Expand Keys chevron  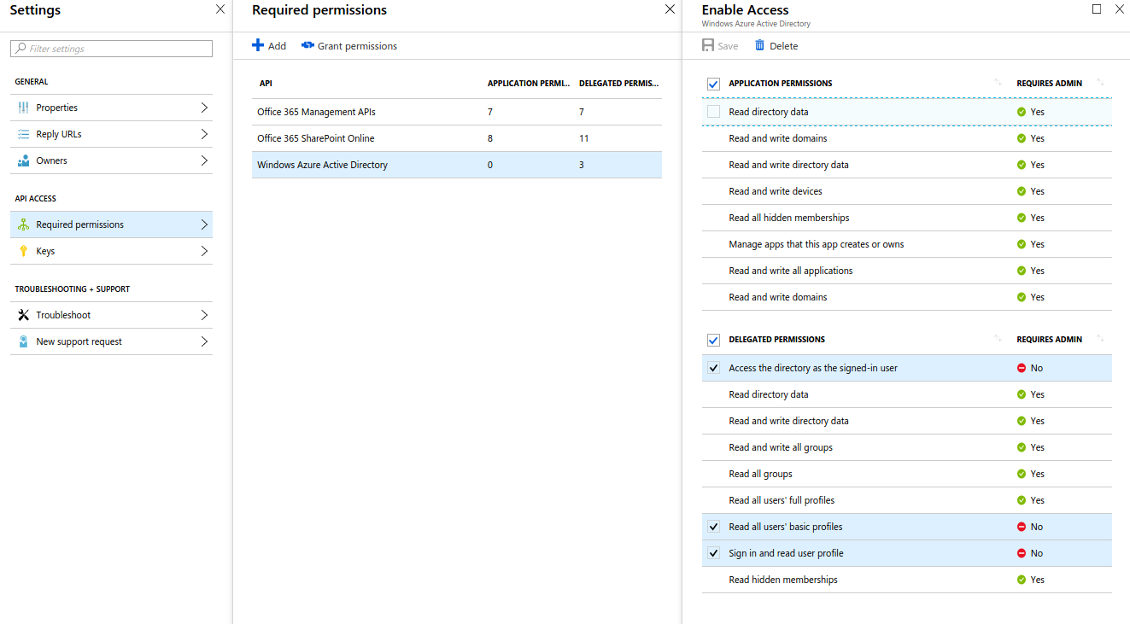click(x=204, y=251)
